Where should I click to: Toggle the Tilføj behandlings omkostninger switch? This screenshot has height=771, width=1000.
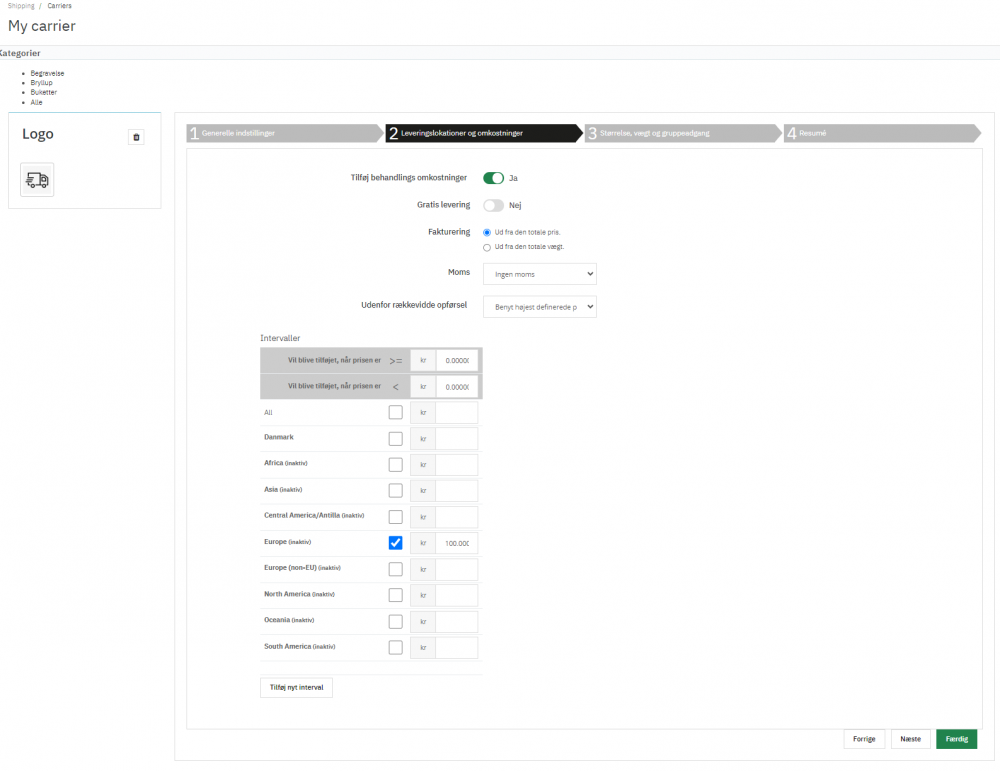pos(493,178)
